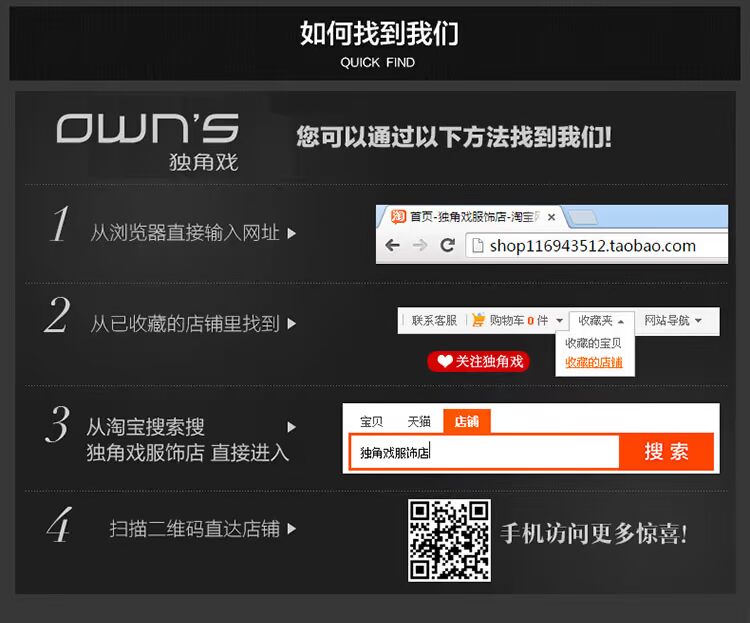Viewport: 750px width, 623px height.
Task: Select the 首页-独角戏服饰店 browser tab
Action: pos(471,217)
